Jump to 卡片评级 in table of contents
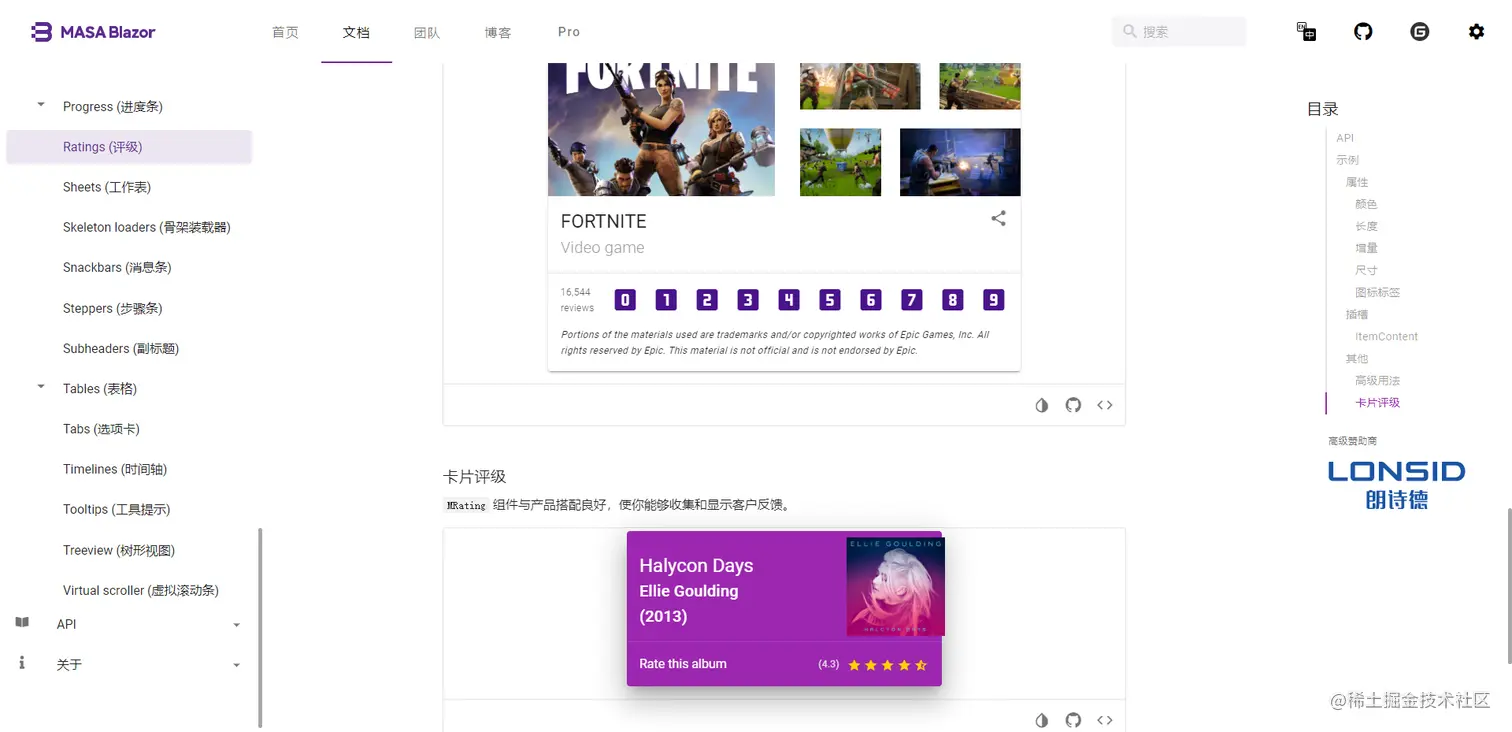1512x732 pixels. coord(1377,402)
